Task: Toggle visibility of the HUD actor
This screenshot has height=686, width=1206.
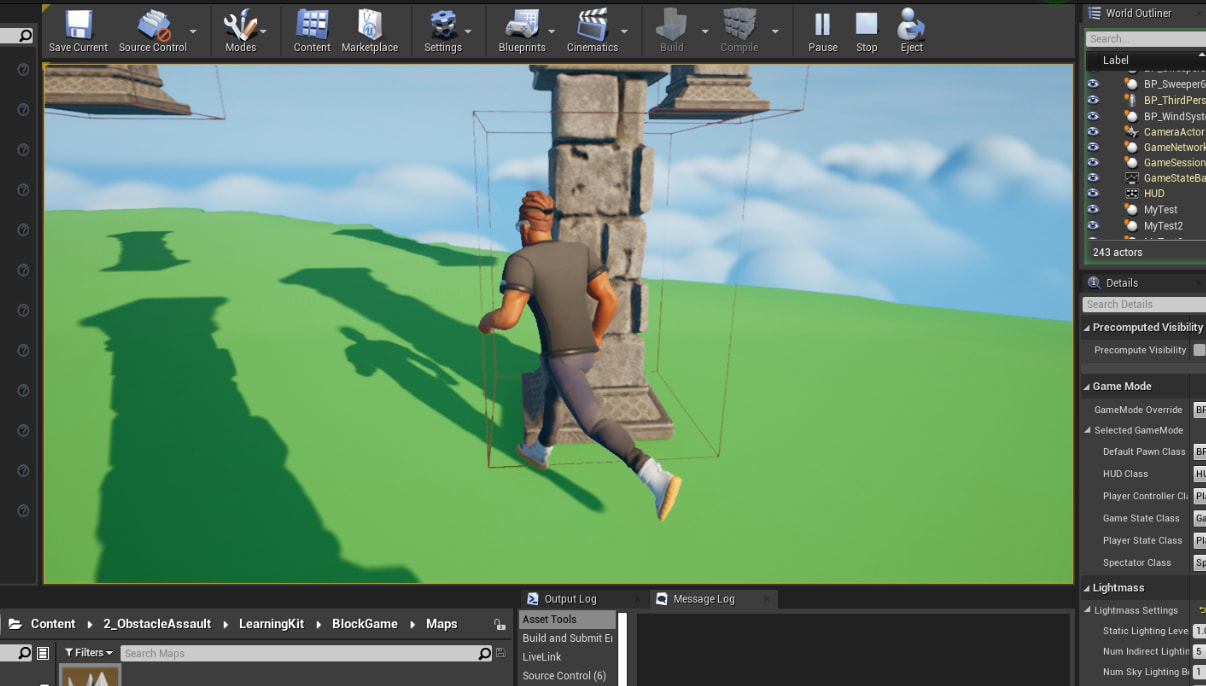Action: click(x=1093, y=194)
